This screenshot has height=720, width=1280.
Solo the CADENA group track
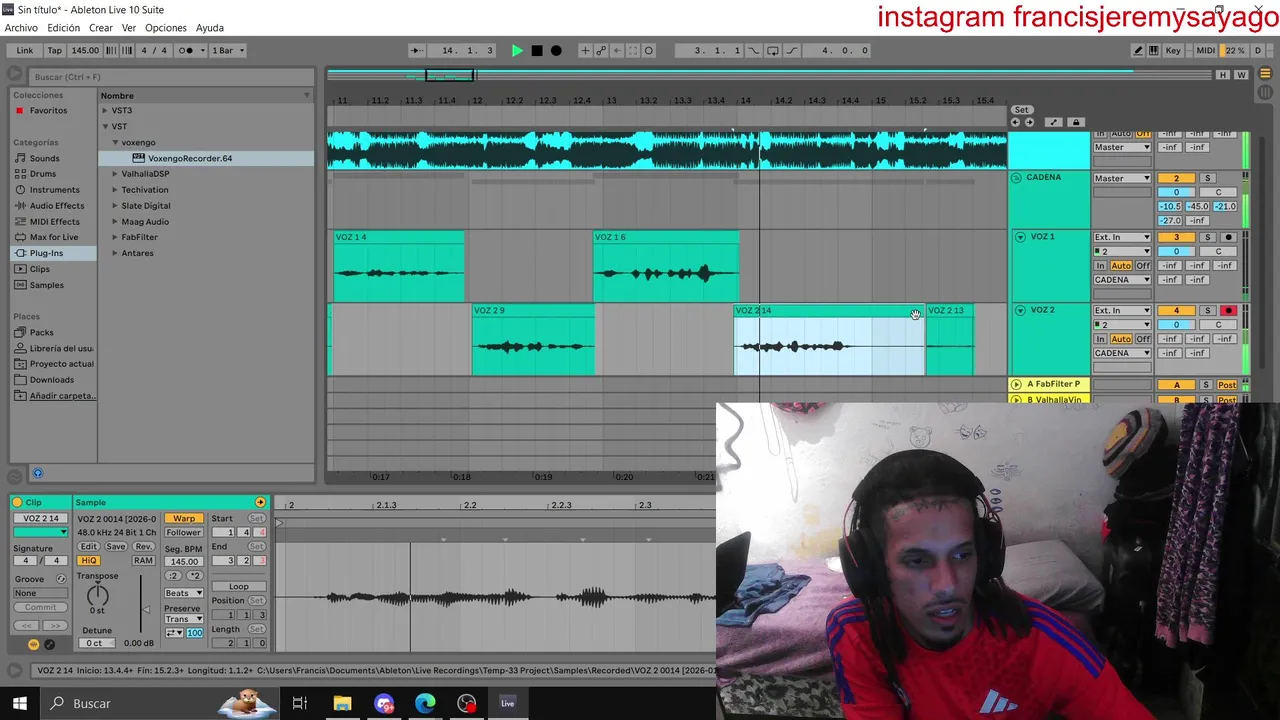[x=1207, y=178]
